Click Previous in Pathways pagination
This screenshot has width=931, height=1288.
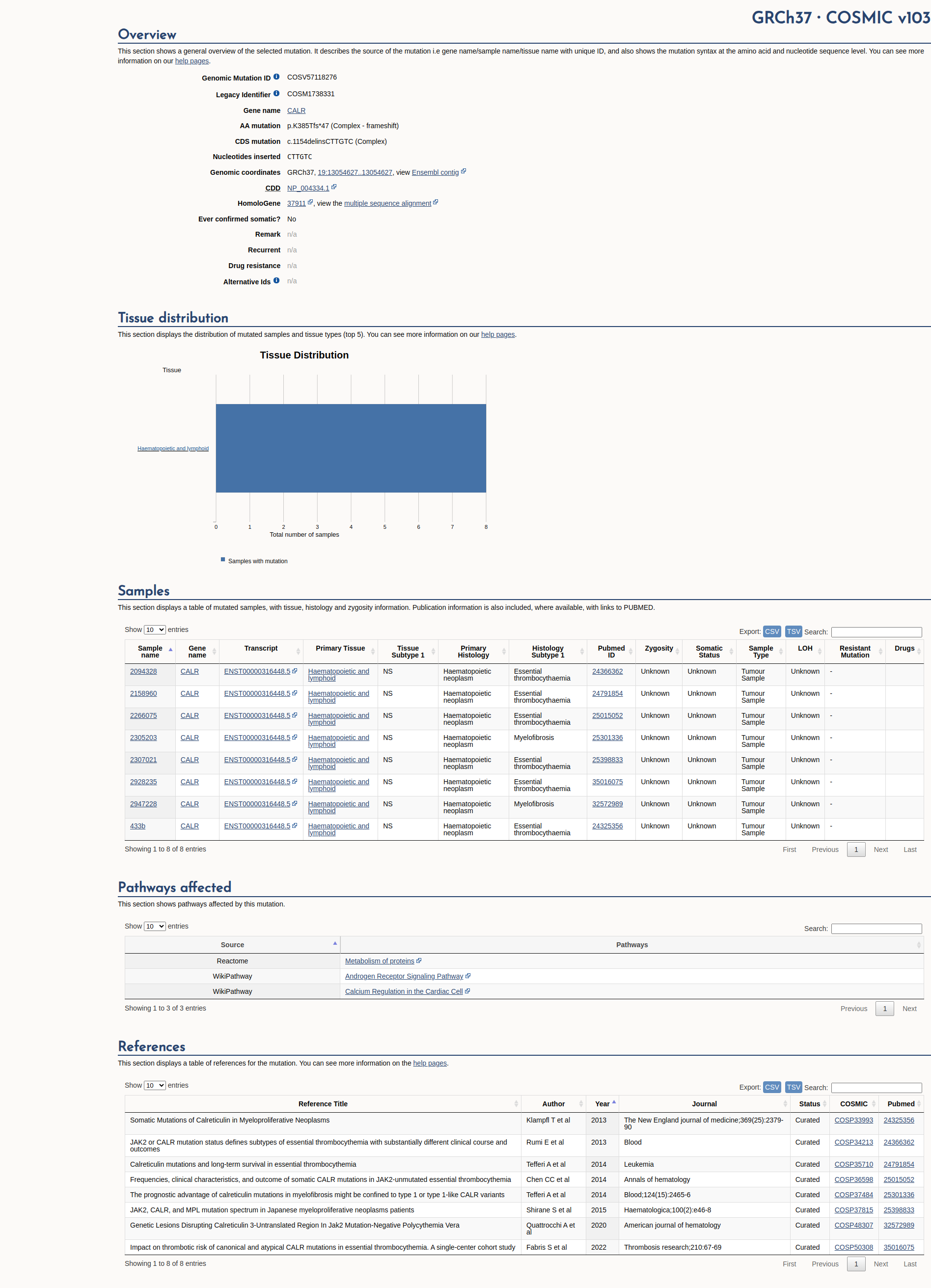point(854,1009)
